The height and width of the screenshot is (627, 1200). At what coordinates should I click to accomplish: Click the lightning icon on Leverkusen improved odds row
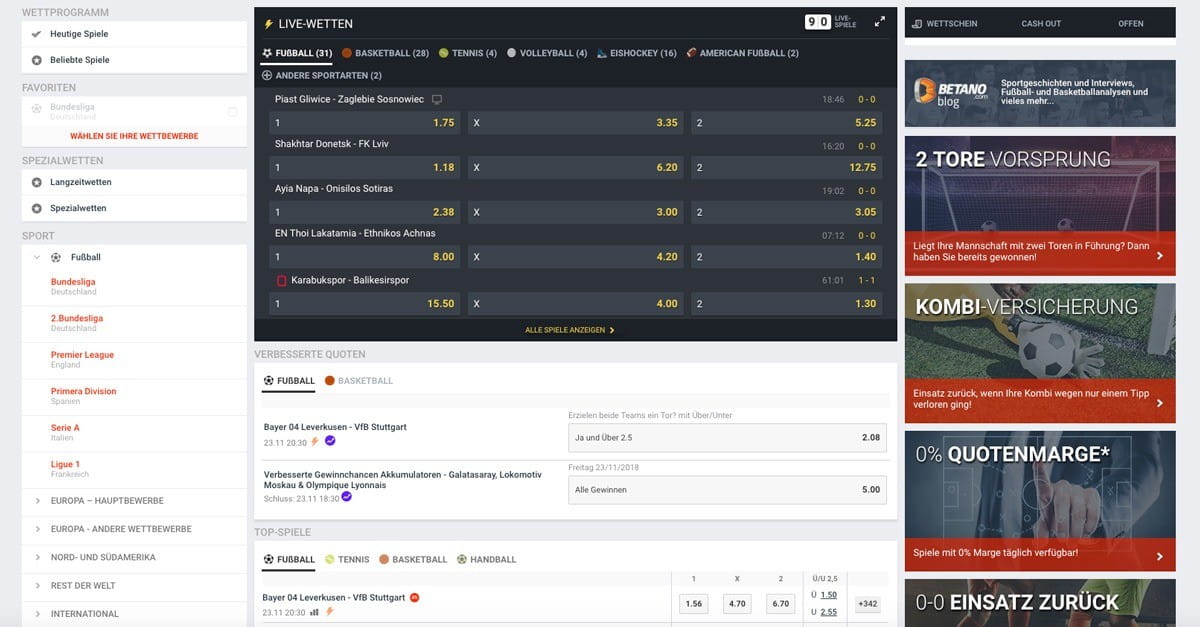[x=315, y=441]
